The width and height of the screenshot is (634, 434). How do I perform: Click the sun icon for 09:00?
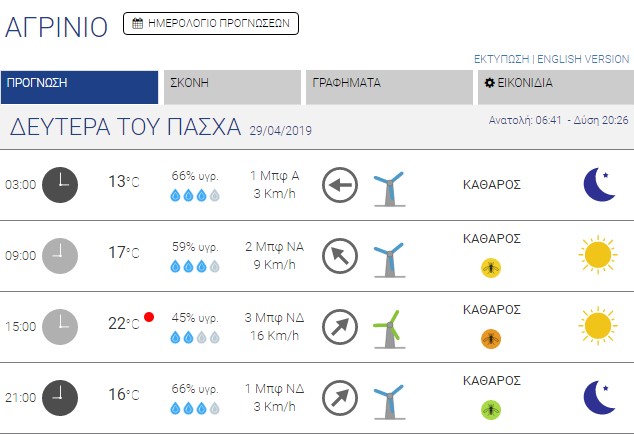(598, 256)
